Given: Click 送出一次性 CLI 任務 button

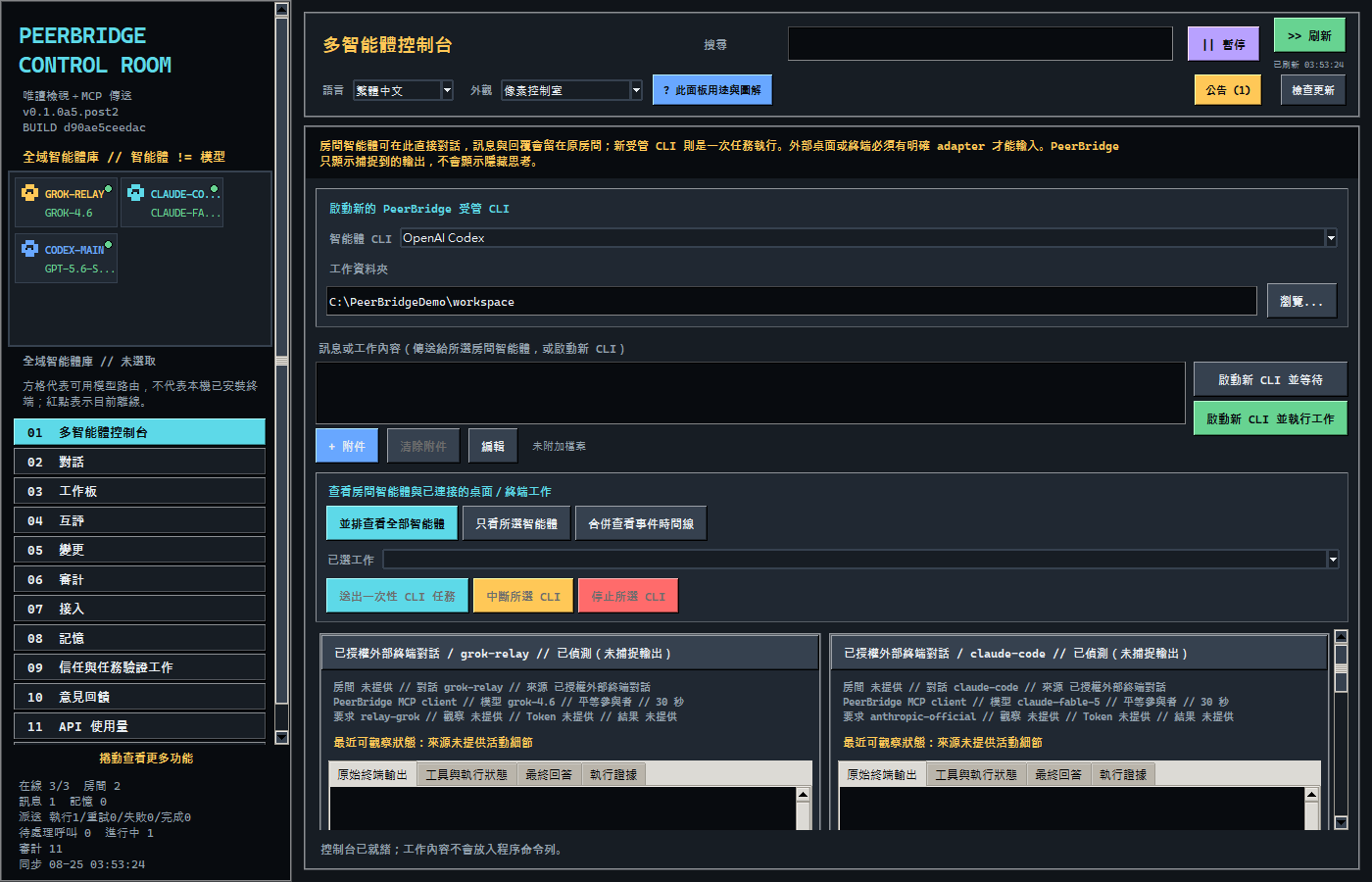Looking at the screenshot, I should [397, 596].
